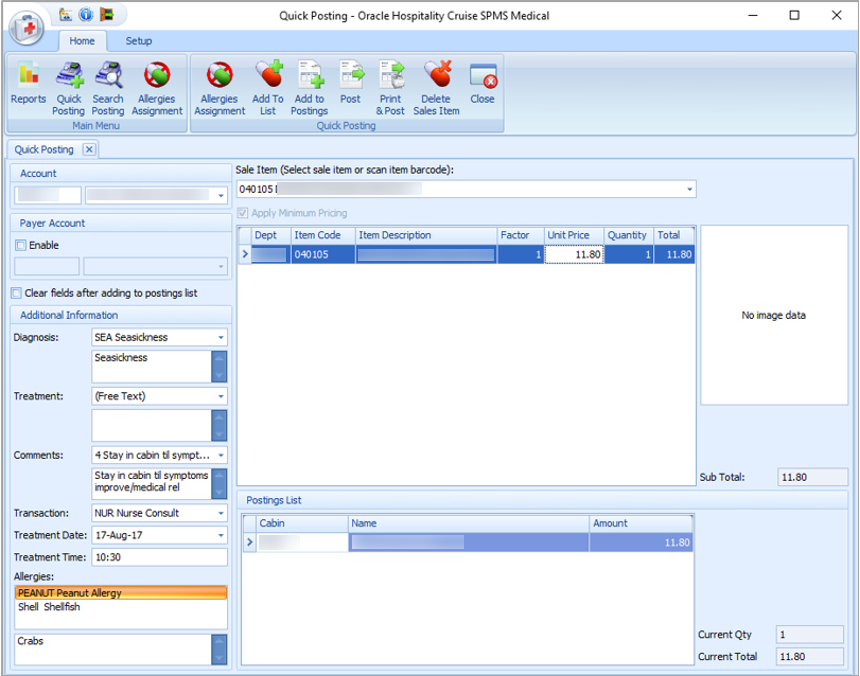Image resolution: width=860 pixels, height=676 pixels.
Task: Click the Print & Post icon
Action: pyautogui.click(x=390, y=85)
